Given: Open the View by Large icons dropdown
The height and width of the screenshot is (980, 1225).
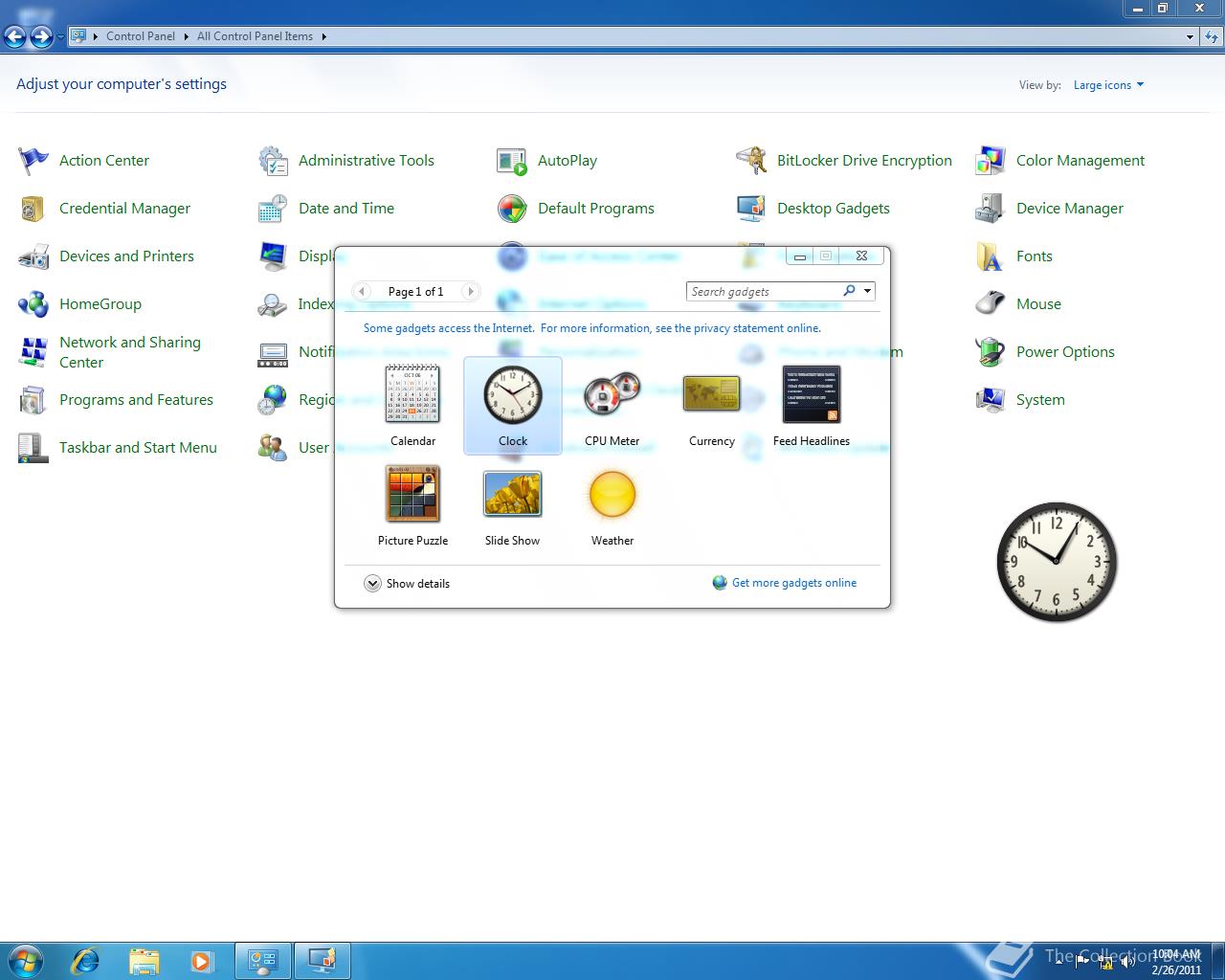Looking at the screenshot, I should tap(1108, 85).
